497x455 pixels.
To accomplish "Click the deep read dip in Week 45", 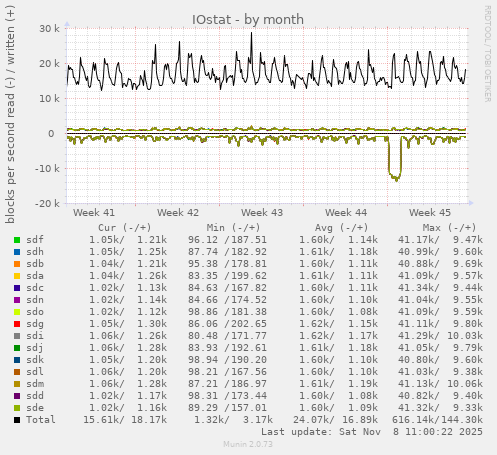I will [395, 158].
